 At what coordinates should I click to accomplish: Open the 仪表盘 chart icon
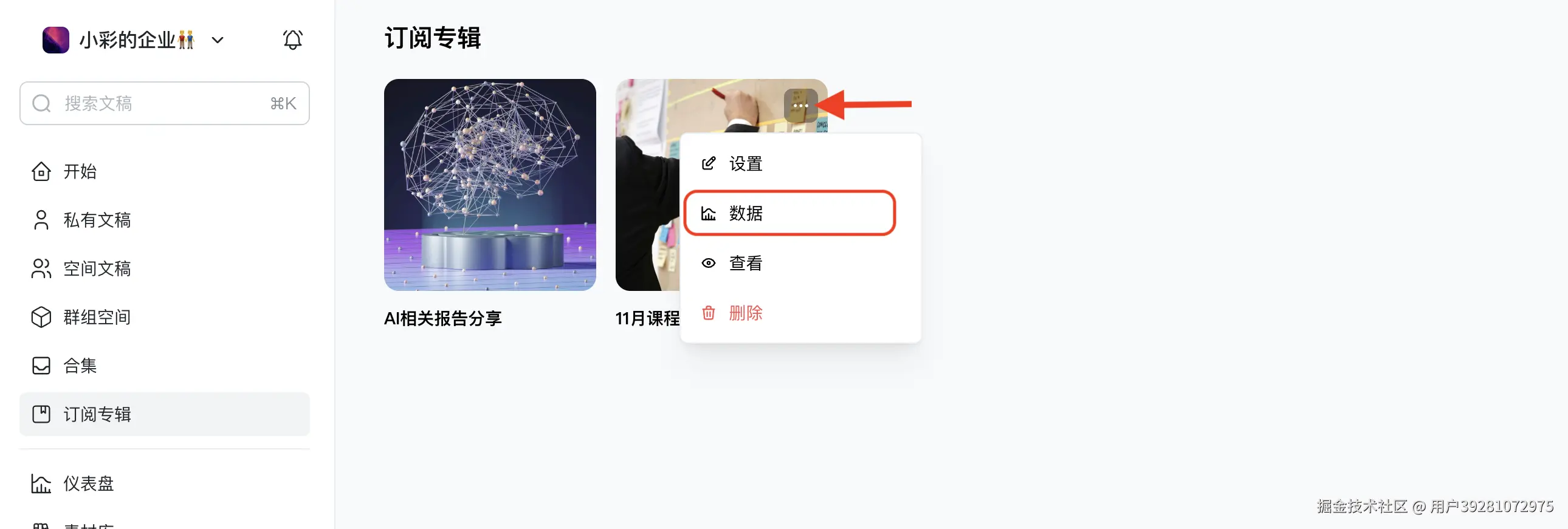coord(41,484)
